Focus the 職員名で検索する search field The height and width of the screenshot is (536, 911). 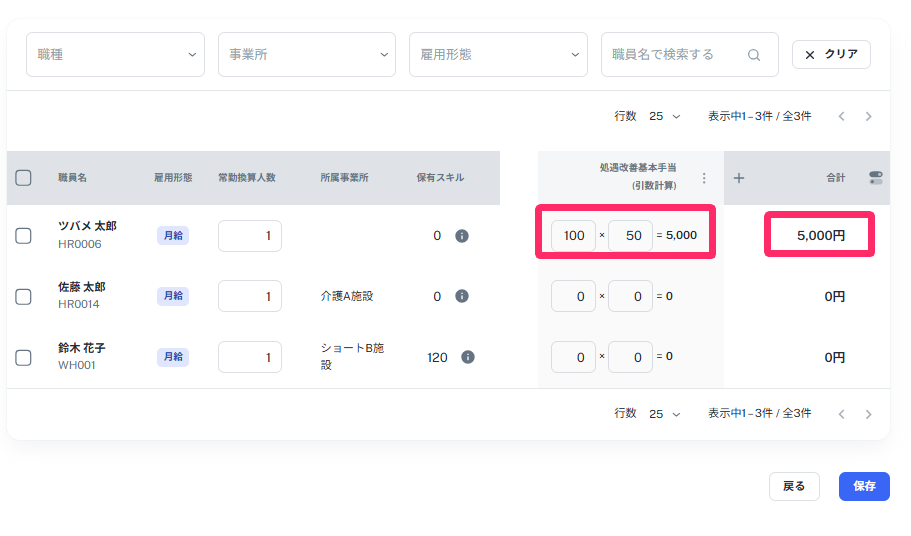tap(675, 55)
